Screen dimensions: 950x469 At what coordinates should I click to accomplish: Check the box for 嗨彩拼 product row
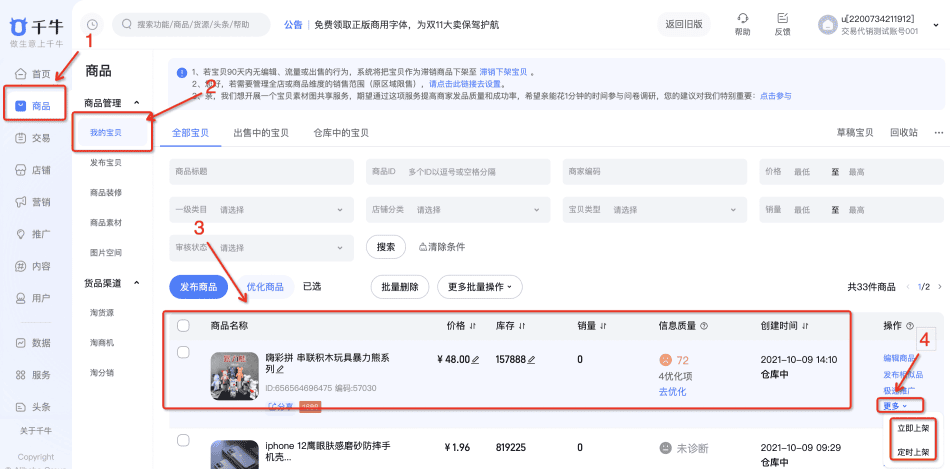[x=183, y=352]
